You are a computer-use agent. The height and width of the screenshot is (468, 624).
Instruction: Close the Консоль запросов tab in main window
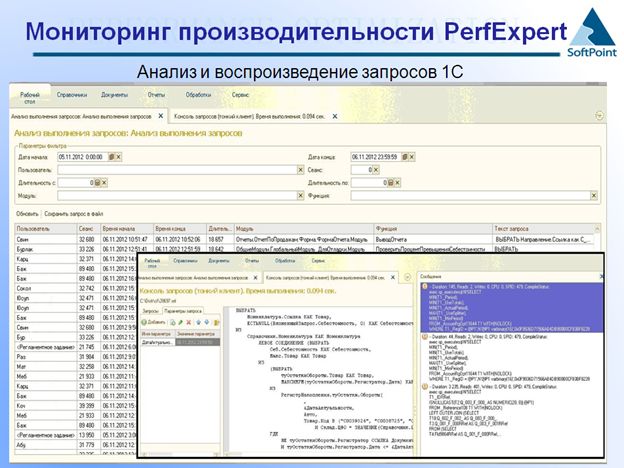(x=335, y=116)
